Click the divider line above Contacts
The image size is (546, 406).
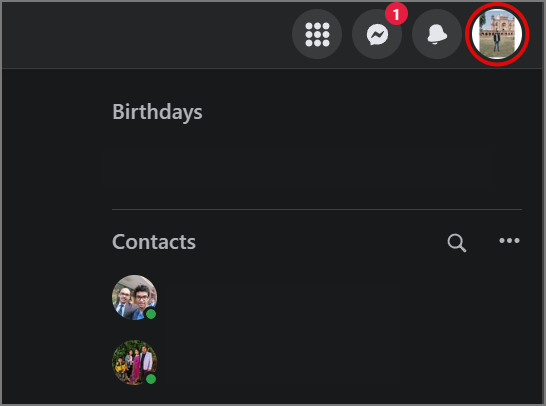[x=317, y=209]
